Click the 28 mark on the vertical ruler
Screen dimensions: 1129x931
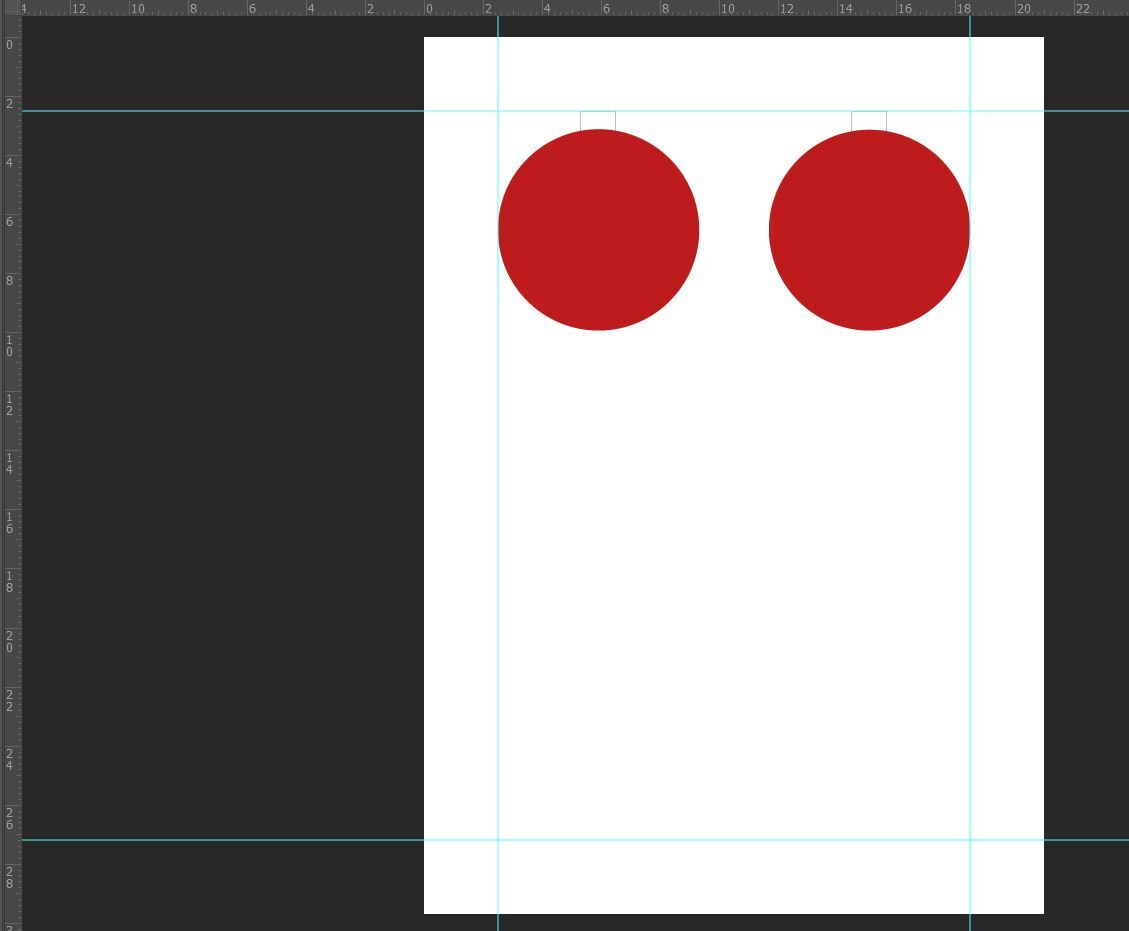[x=9, y=877]
